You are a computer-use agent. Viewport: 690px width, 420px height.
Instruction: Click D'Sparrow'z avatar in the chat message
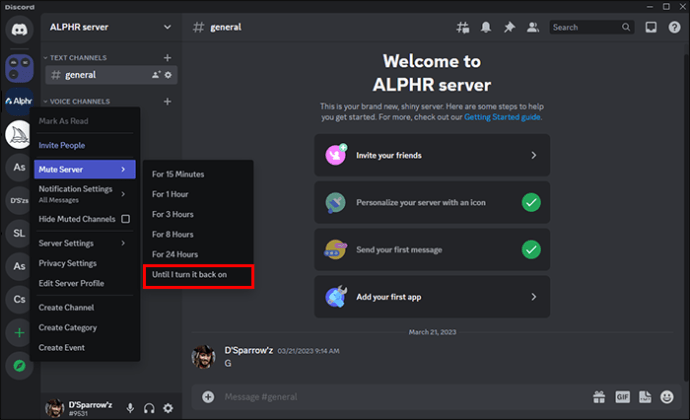pos(203,357)
